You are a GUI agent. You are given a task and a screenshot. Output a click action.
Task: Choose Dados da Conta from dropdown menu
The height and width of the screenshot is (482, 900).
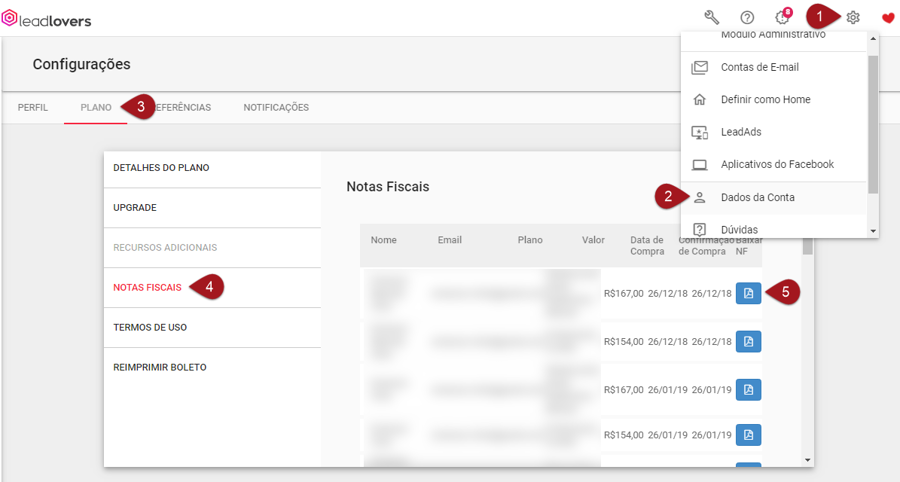[757, 197]
